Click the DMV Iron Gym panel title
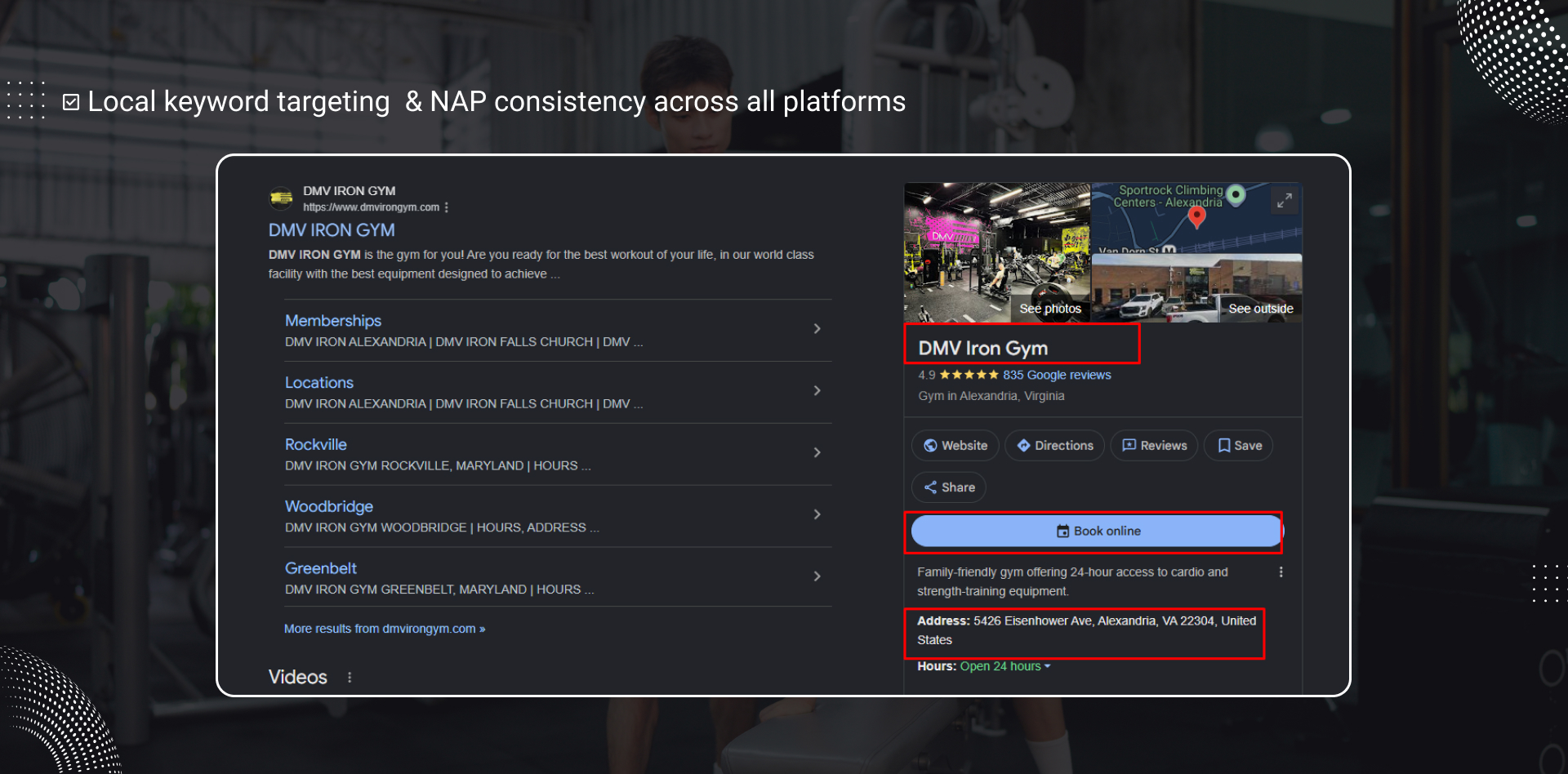The width and height of the screenshot is (1568, 774). point(982,349)
